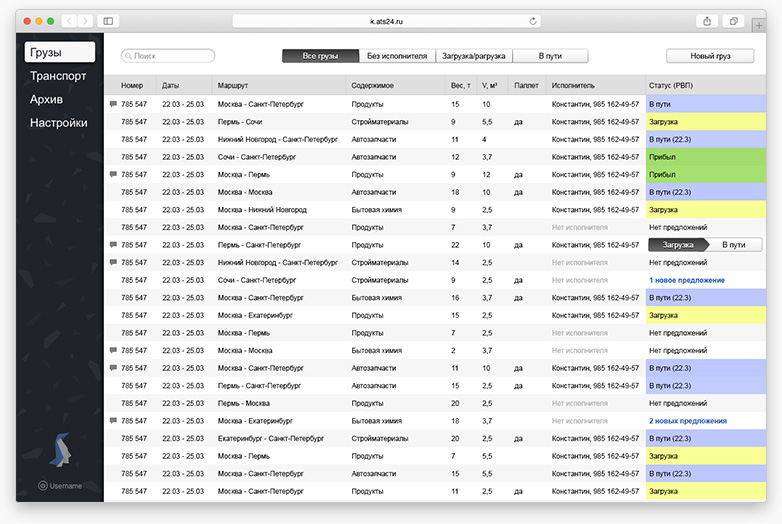Click blue В пути status in first row
The image size is (782, 524).
pyautogui.click(x=706, y=104)
